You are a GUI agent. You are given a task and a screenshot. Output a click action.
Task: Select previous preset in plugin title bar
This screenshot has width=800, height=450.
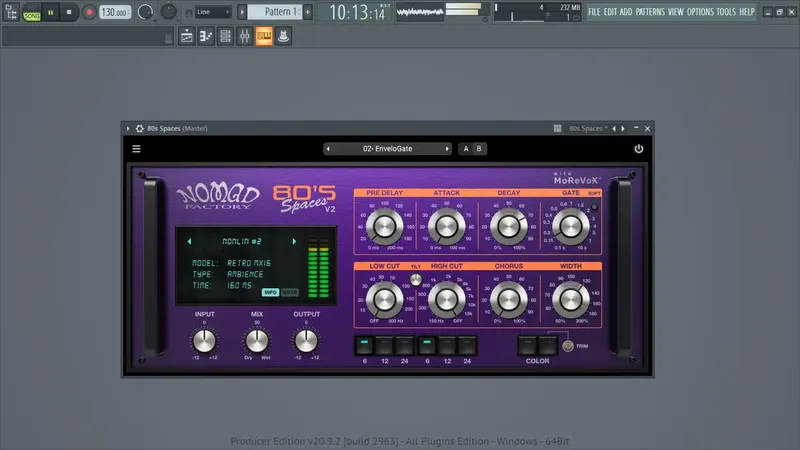point(614,129)
